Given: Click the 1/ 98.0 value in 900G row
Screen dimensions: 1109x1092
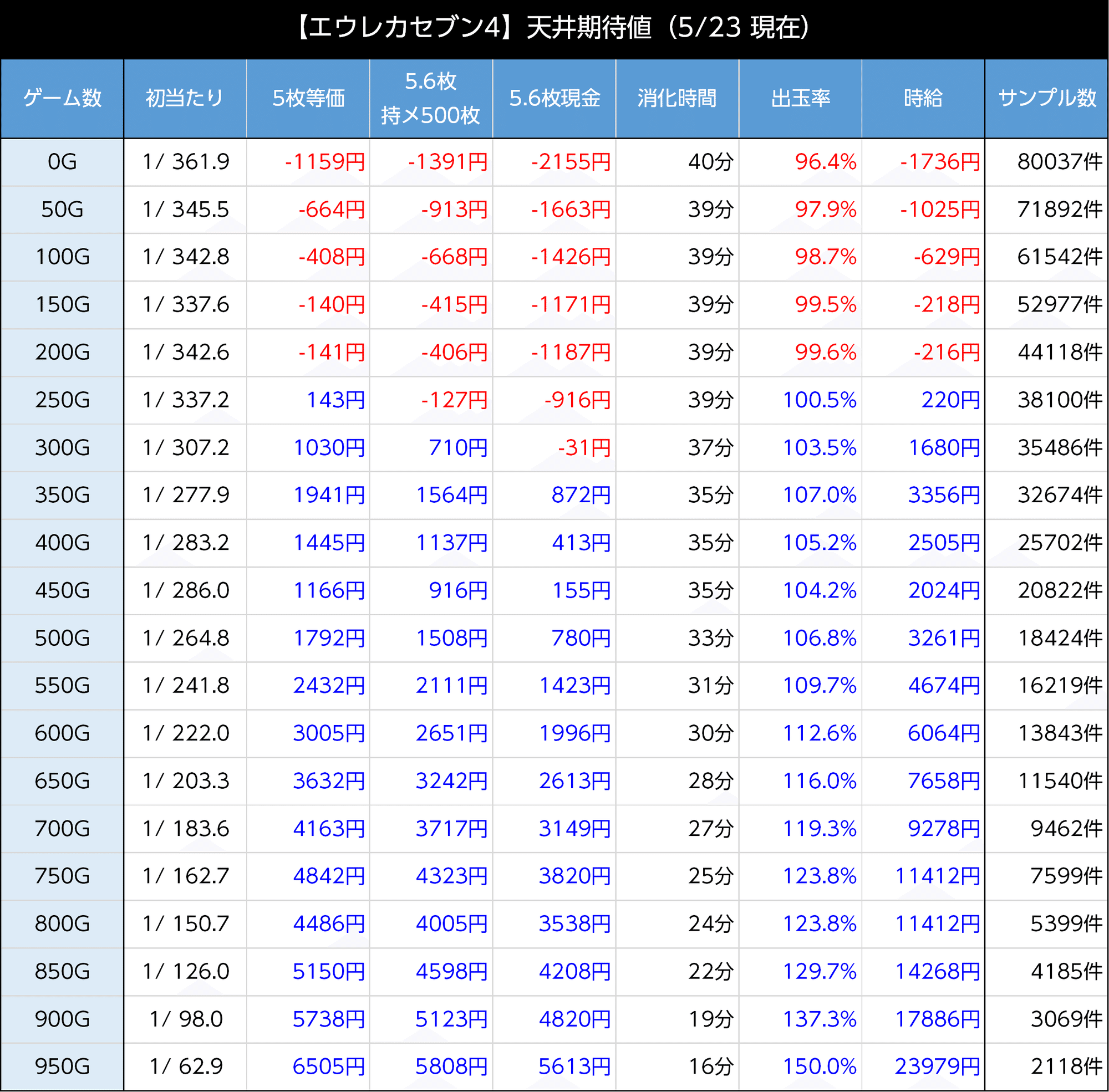Looking at the screenshot, I should tap(185, 1019).
